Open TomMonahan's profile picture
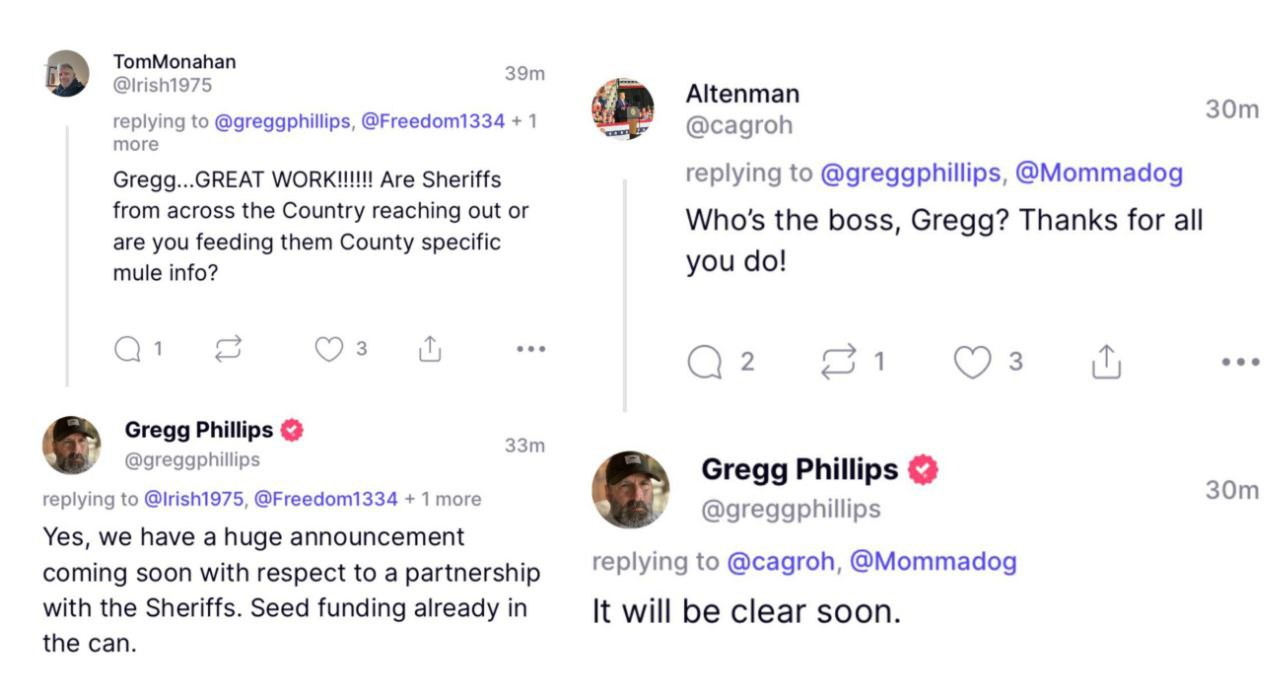This screenshot has height=693, width=1280. click(68, 74)
